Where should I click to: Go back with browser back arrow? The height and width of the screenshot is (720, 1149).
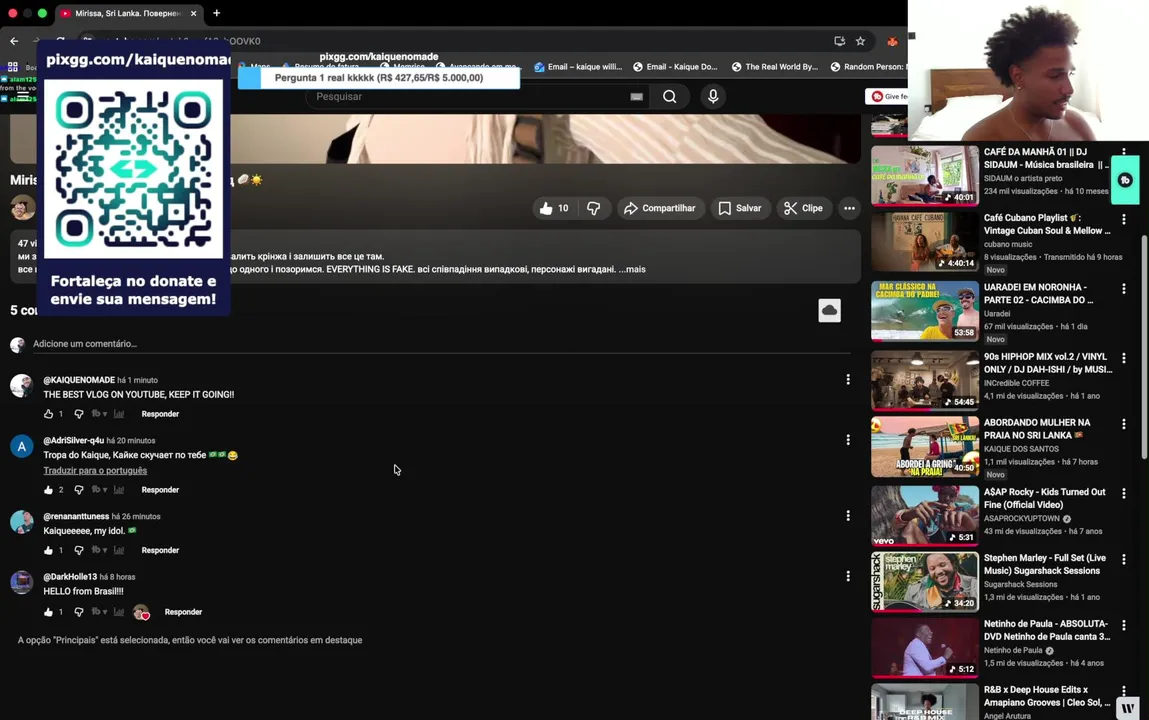14,41
